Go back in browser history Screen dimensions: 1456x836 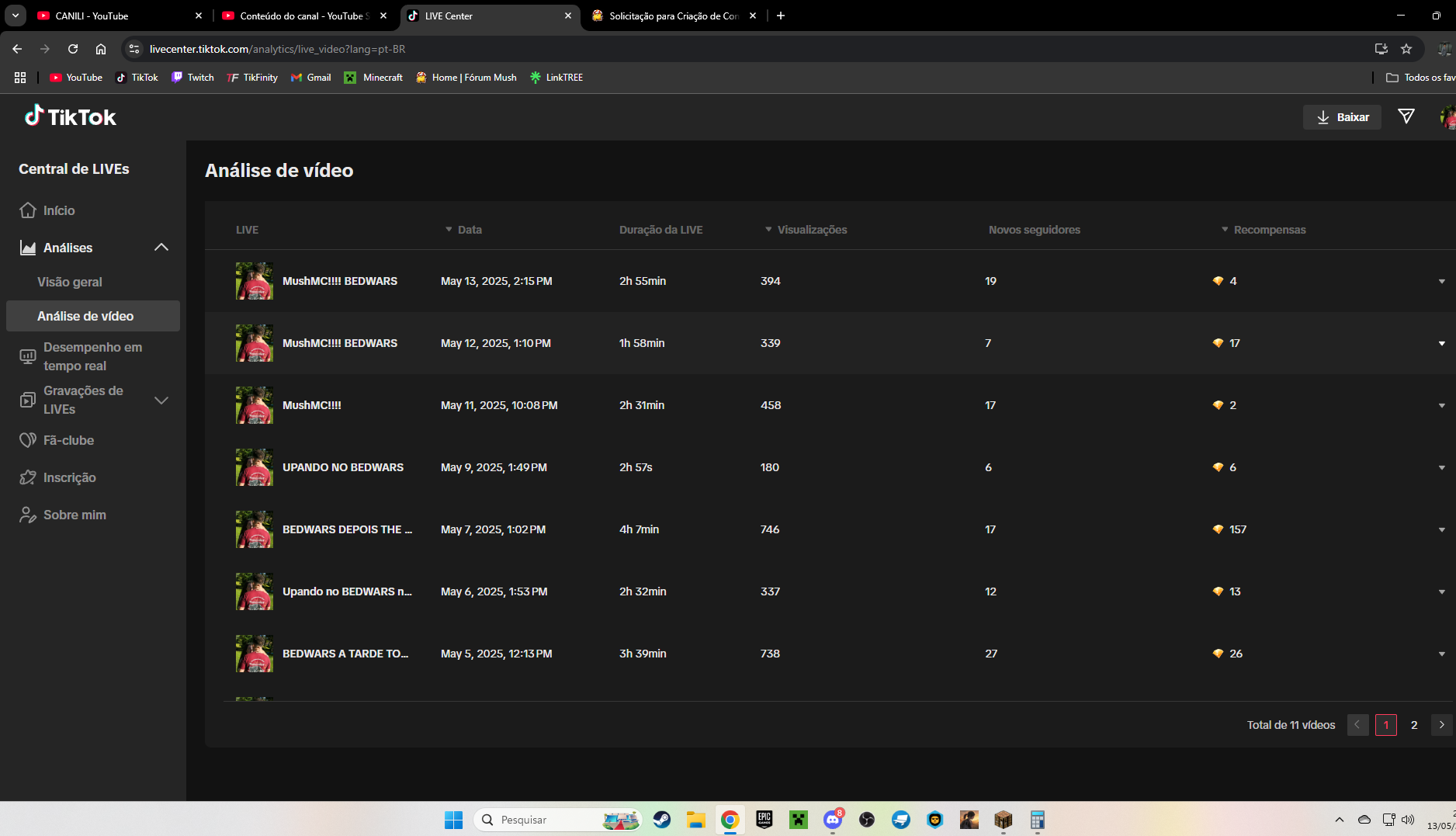(x=17, y=49)
